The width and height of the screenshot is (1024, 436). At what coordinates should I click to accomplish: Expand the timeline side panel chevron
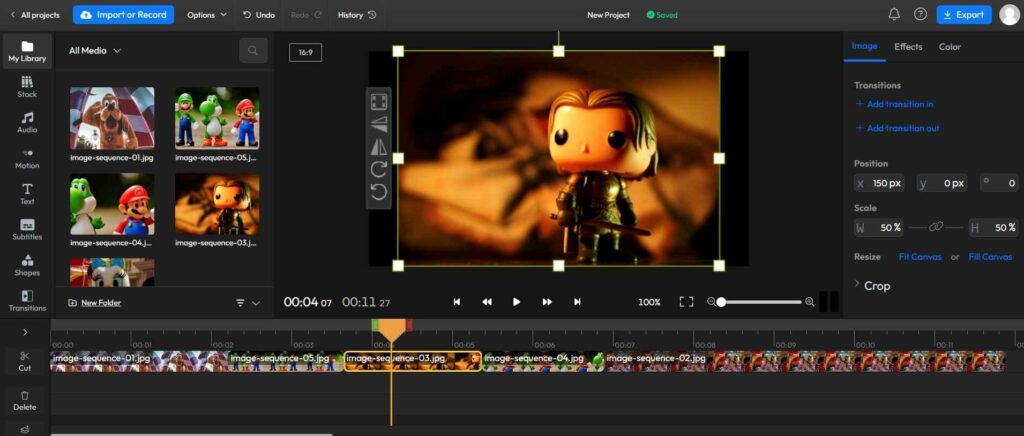(25, 332)
